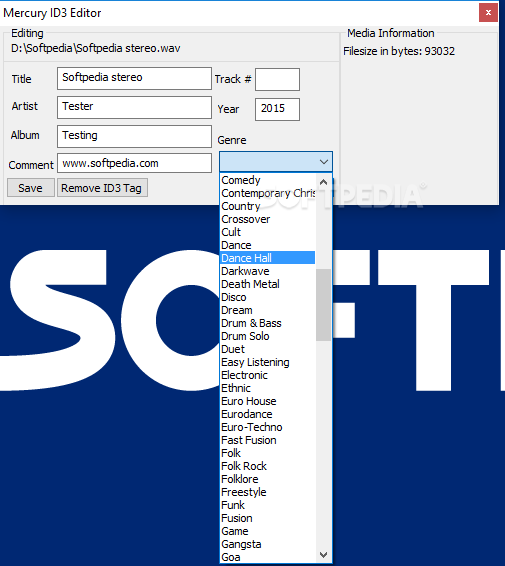Choose Disco in the genre list
Screen dimensions: 505x566
tap(268, 297)
